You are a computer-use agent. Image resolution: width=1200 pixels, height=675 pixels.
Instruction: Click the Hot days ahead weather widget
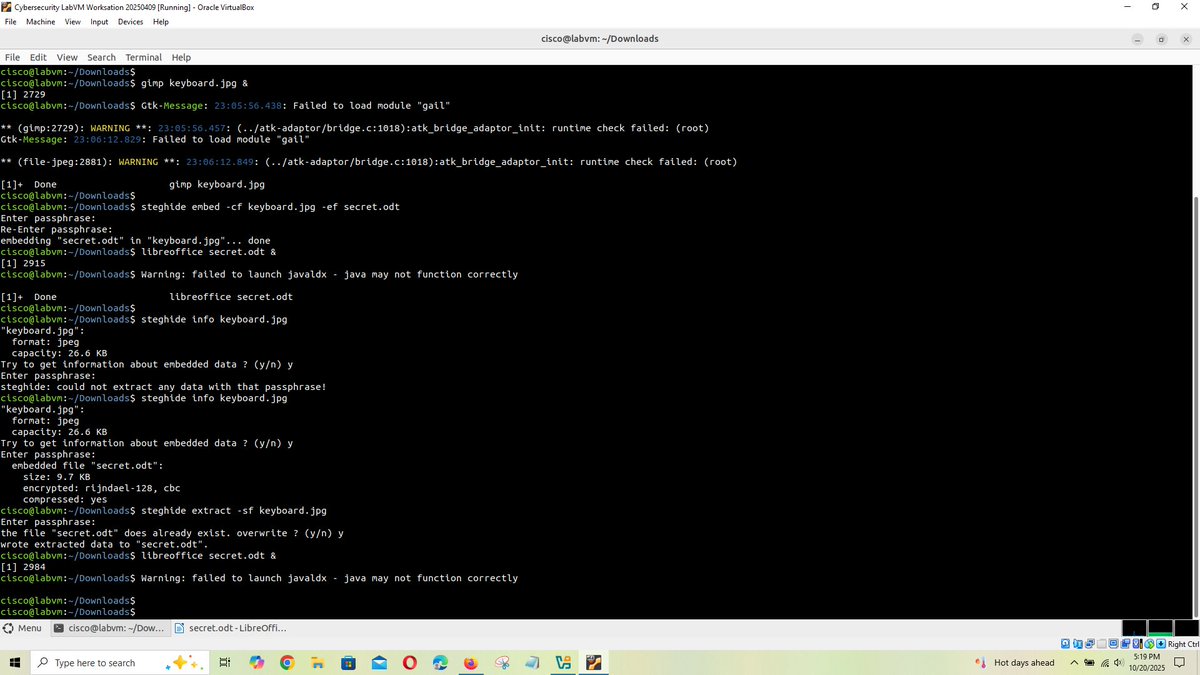point(1014,663)
